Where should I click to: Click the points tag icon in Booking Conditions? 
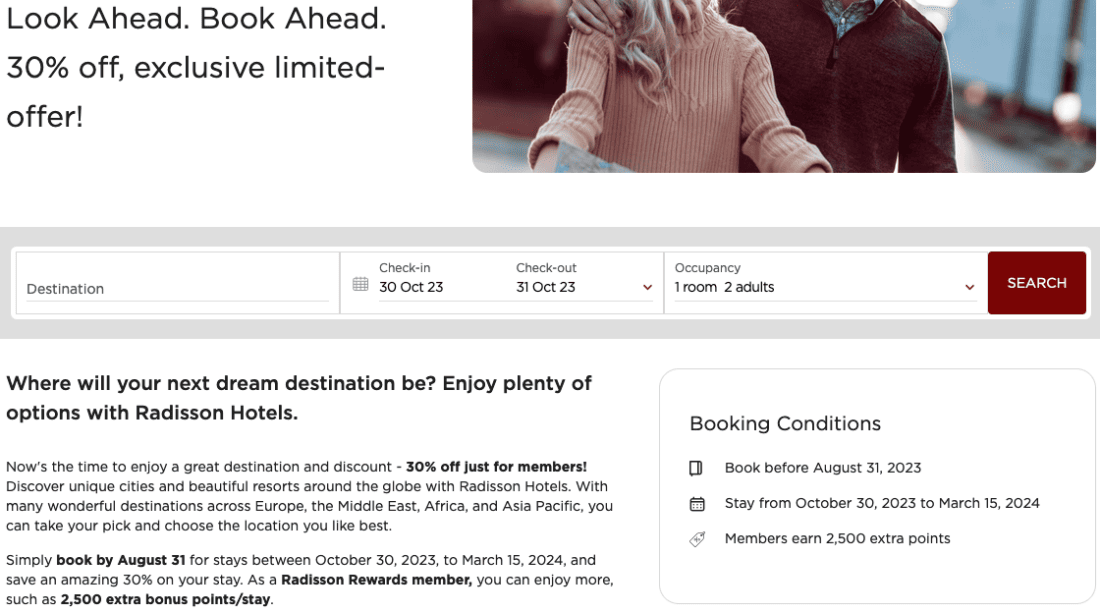(697, 538)
